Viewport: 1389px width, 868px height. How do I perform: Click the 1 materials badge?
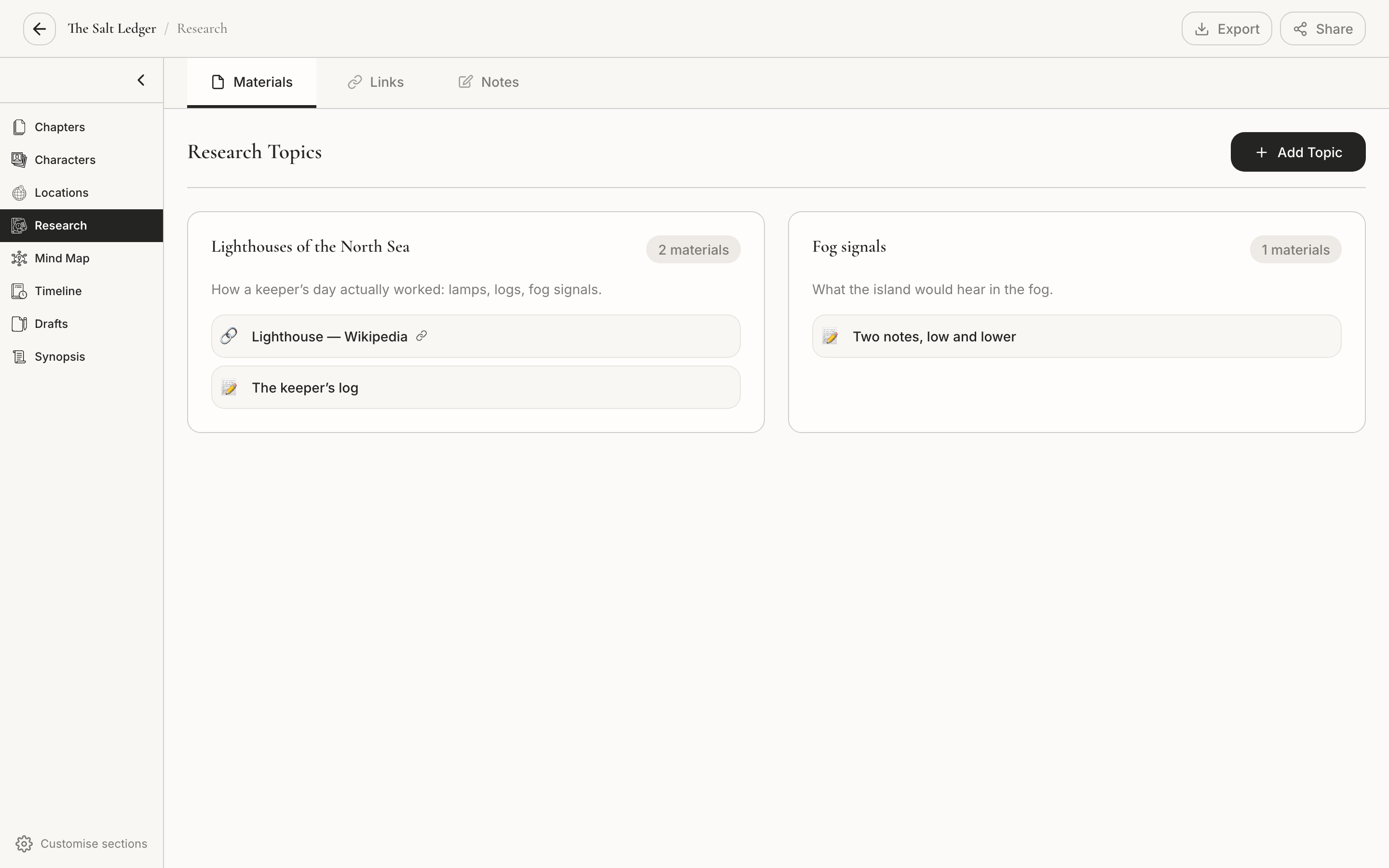(x=1295, y=250)
